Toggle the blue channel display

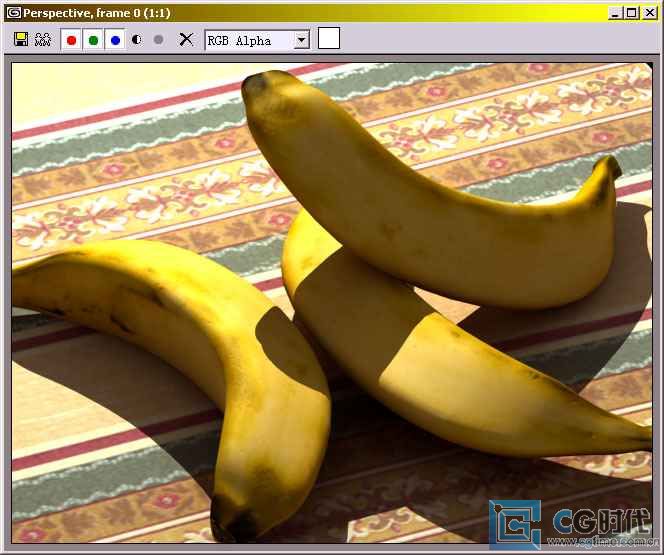click(115, 40)
